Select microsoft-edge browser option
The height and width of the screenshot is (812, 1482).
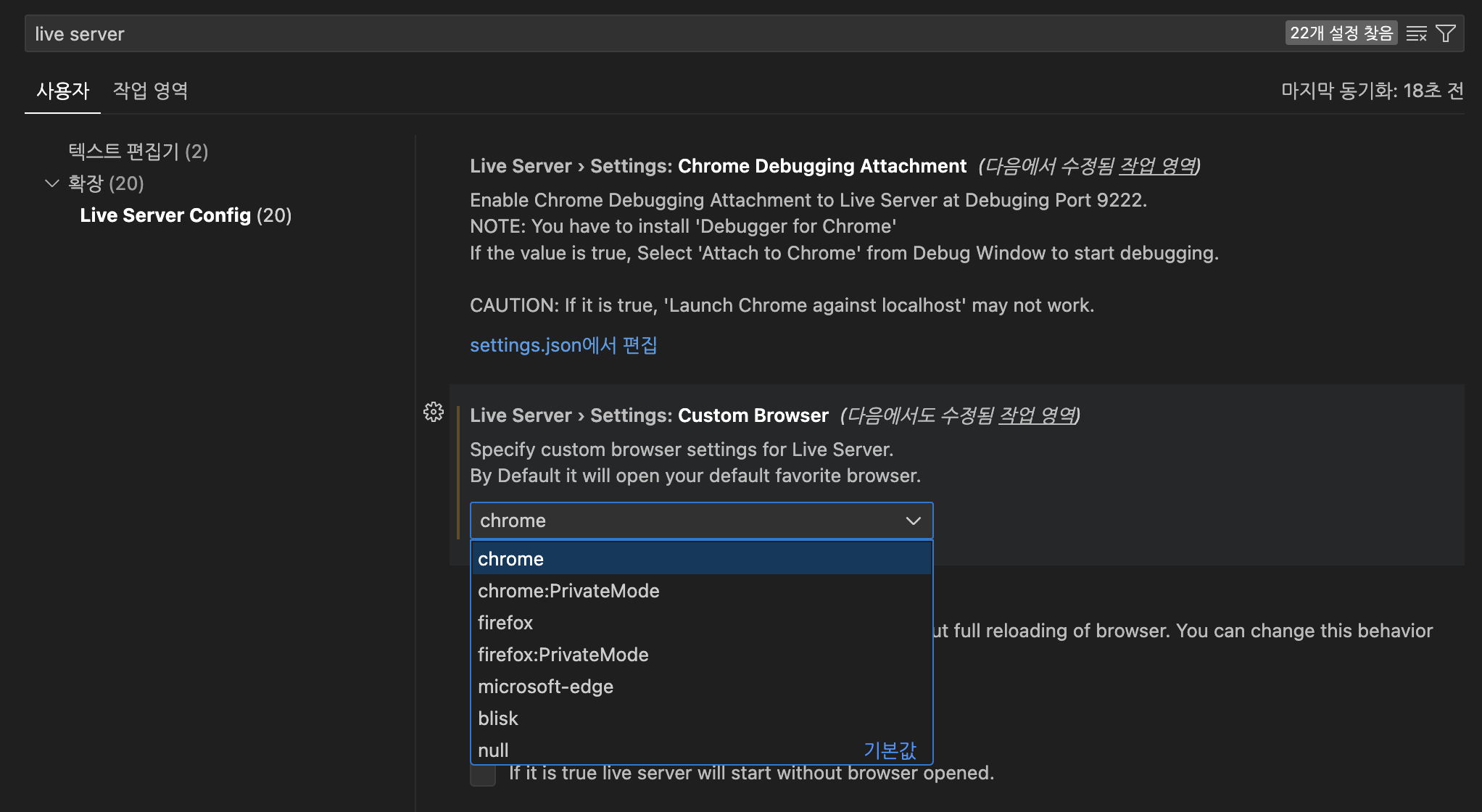(x=545, y=687)
